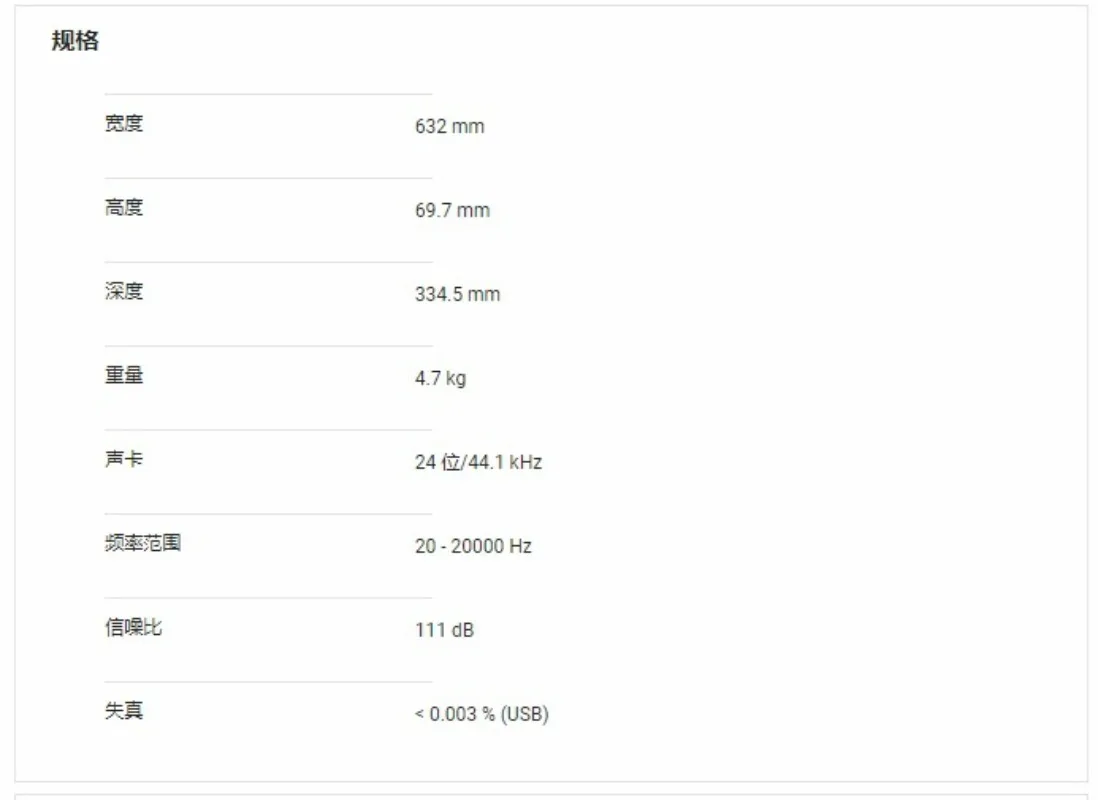Click the kHz text in sound card row
The image size is (1098, 800).
click(x=525, y=462)
